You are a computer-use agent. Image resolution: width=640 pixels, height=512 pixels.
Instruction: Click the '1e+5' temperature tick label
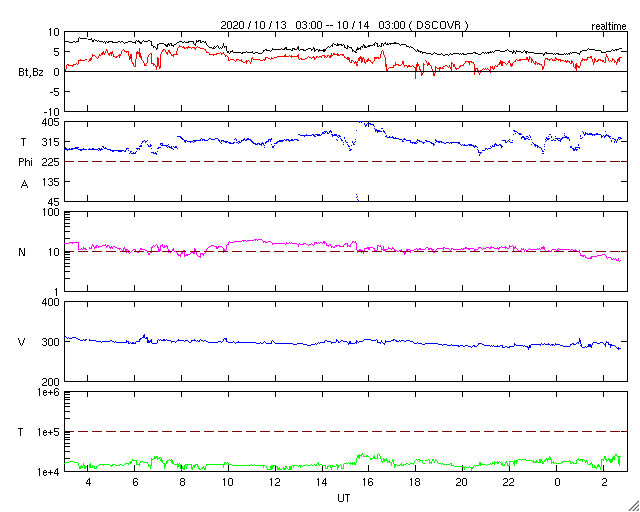click(x=49, y=432)
